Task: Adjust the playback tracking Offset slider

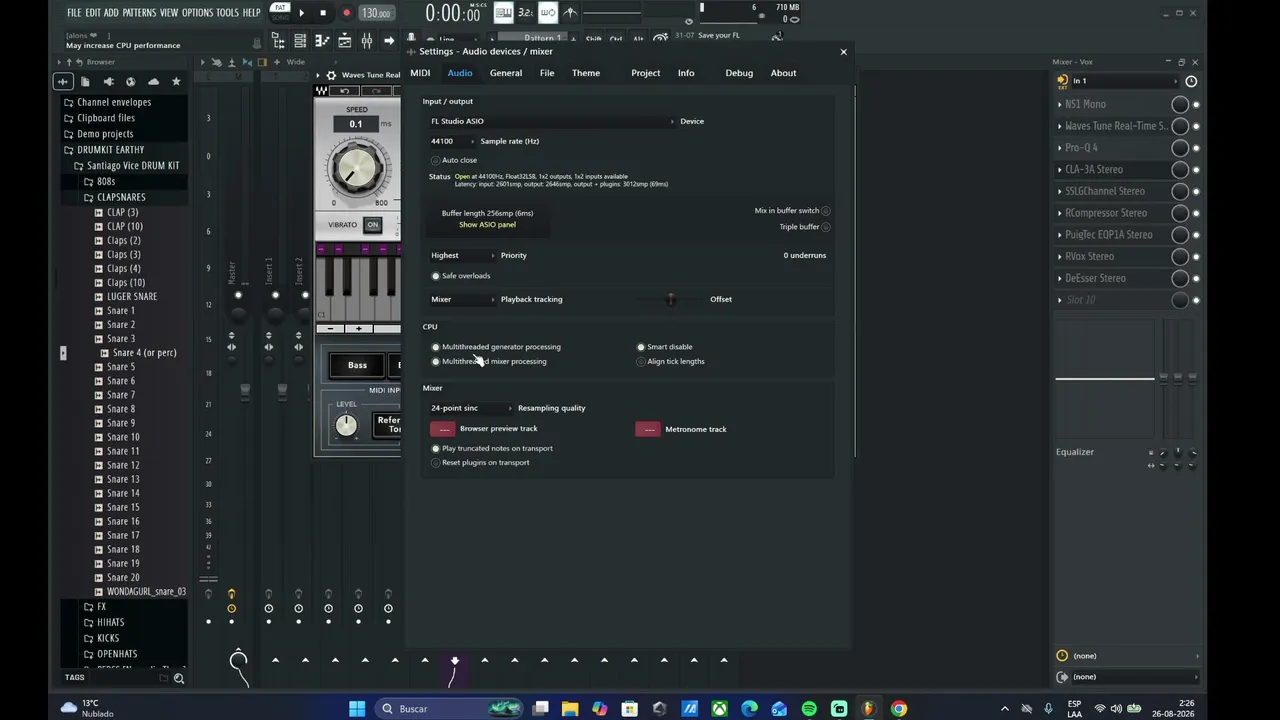Action: pos(671,299)
